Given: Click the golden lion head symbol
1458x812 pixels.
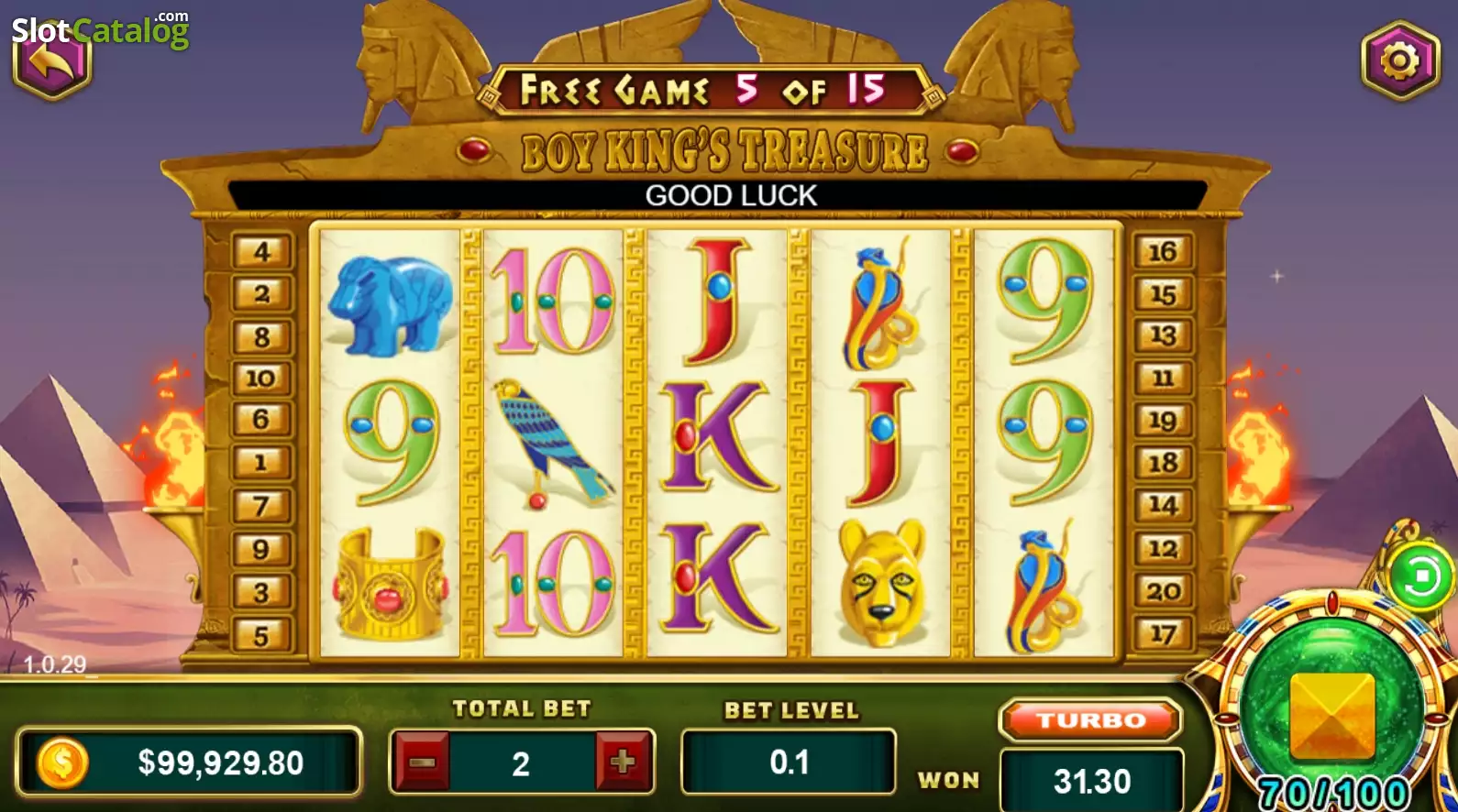Looking at the screenshot, I should pyautogui.click(x=881, y=582).
